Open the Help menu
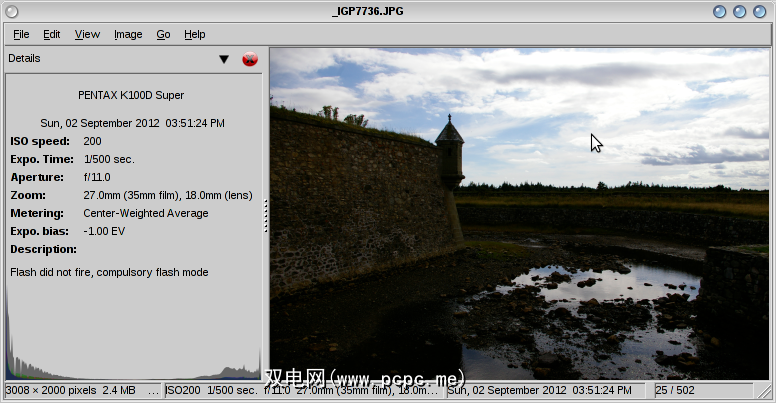This screenshot has width=776, height=403. click(x=194, y=34)
